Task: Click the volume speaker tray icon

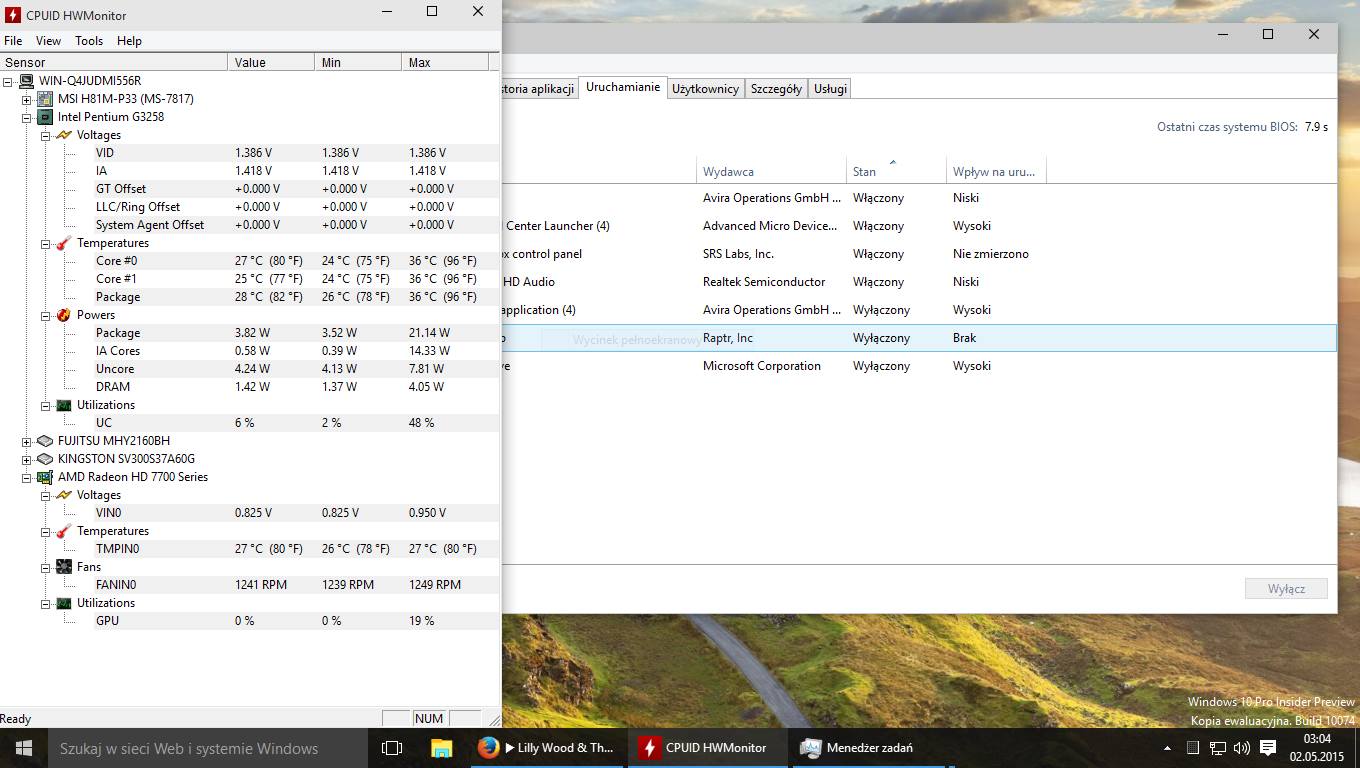Action: pos(1242,748)
